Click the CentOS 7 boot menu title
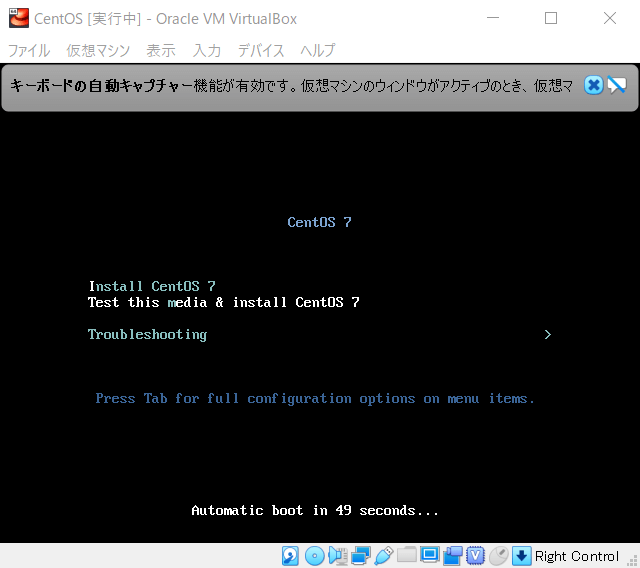640x568 pixels. coord(319,222)
